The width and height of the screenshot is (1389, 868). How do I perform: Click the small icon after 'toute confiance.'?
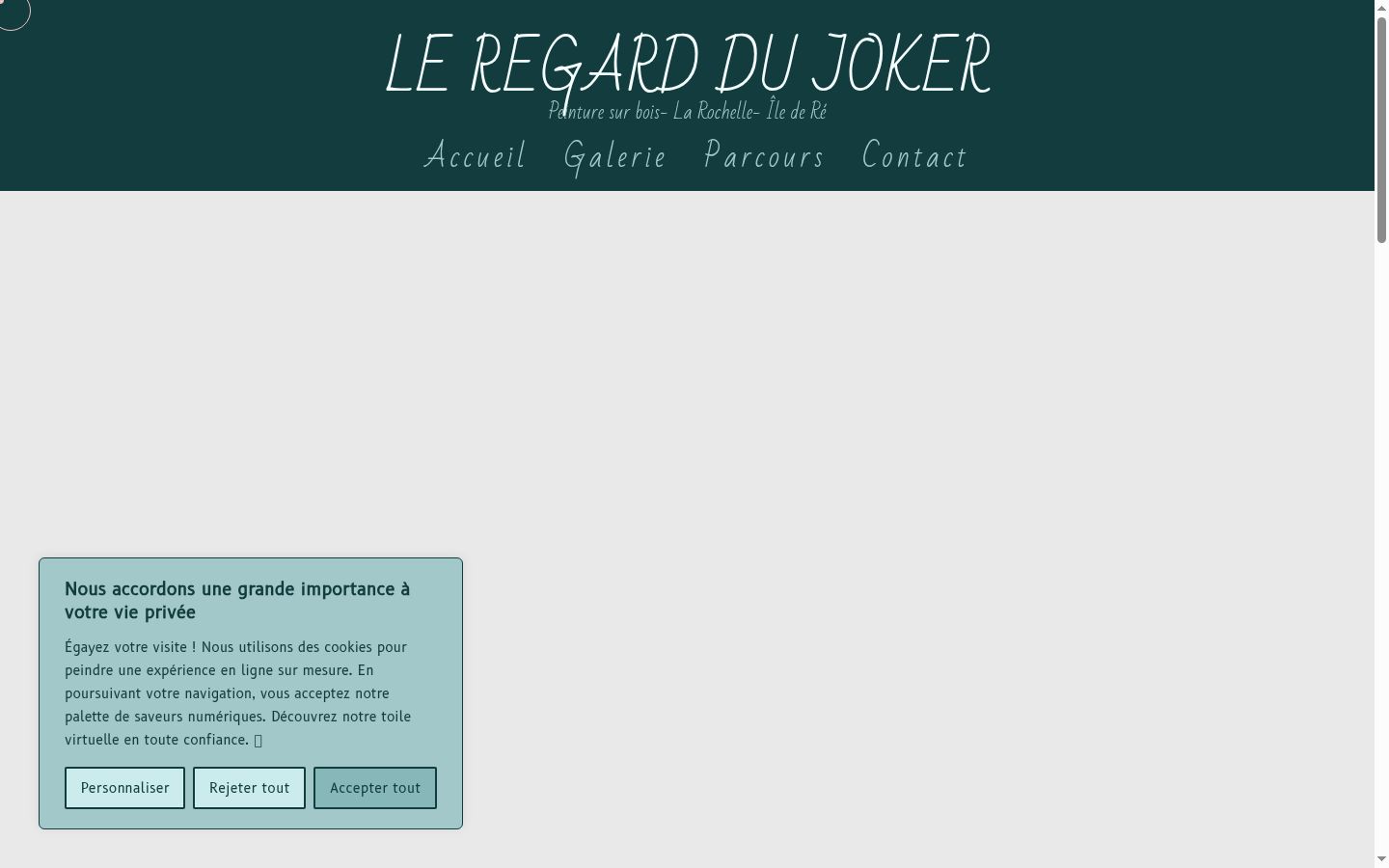[258, 741]
